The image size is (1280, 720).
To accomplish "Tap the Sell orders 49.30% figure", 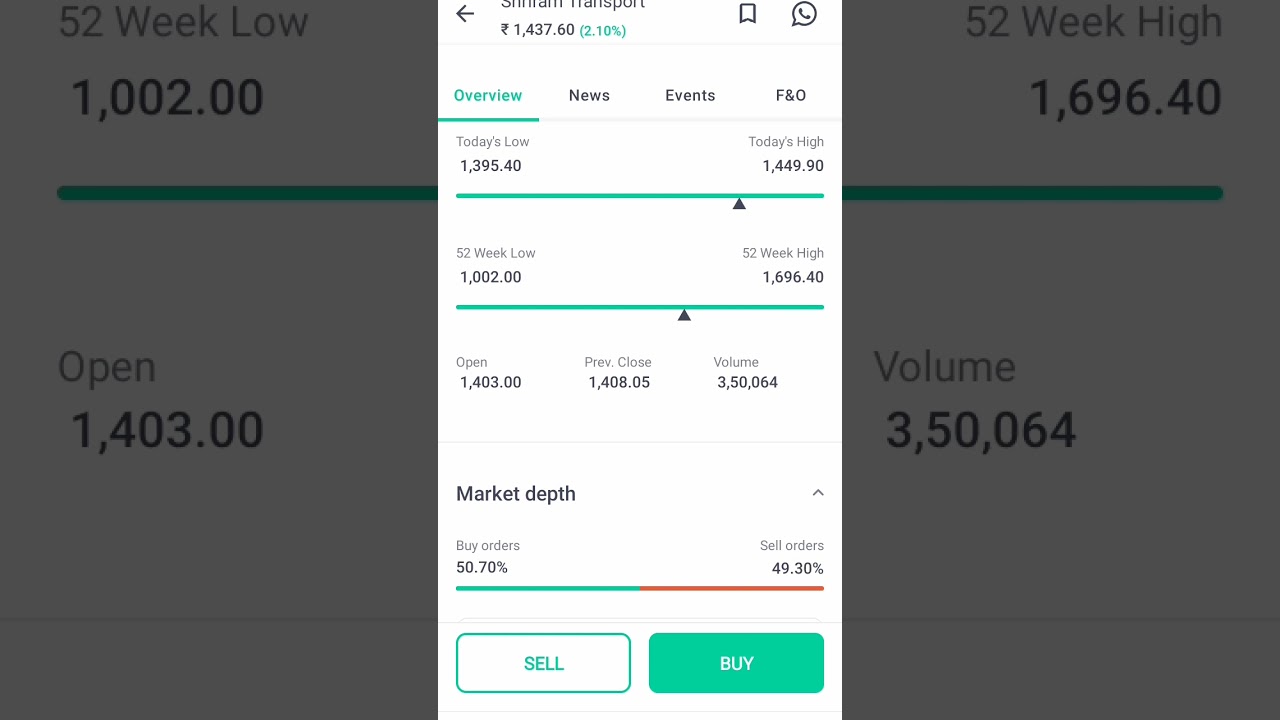I will pos(797,568).
